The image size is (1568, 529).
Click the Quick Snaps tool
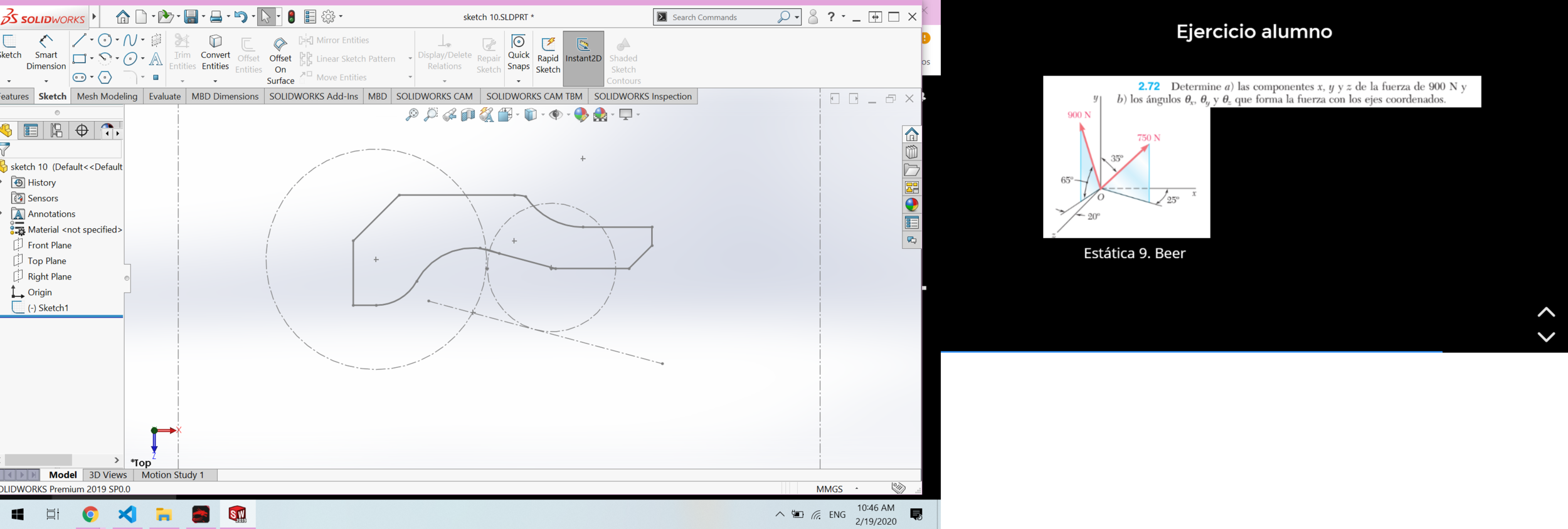point(519,52)
